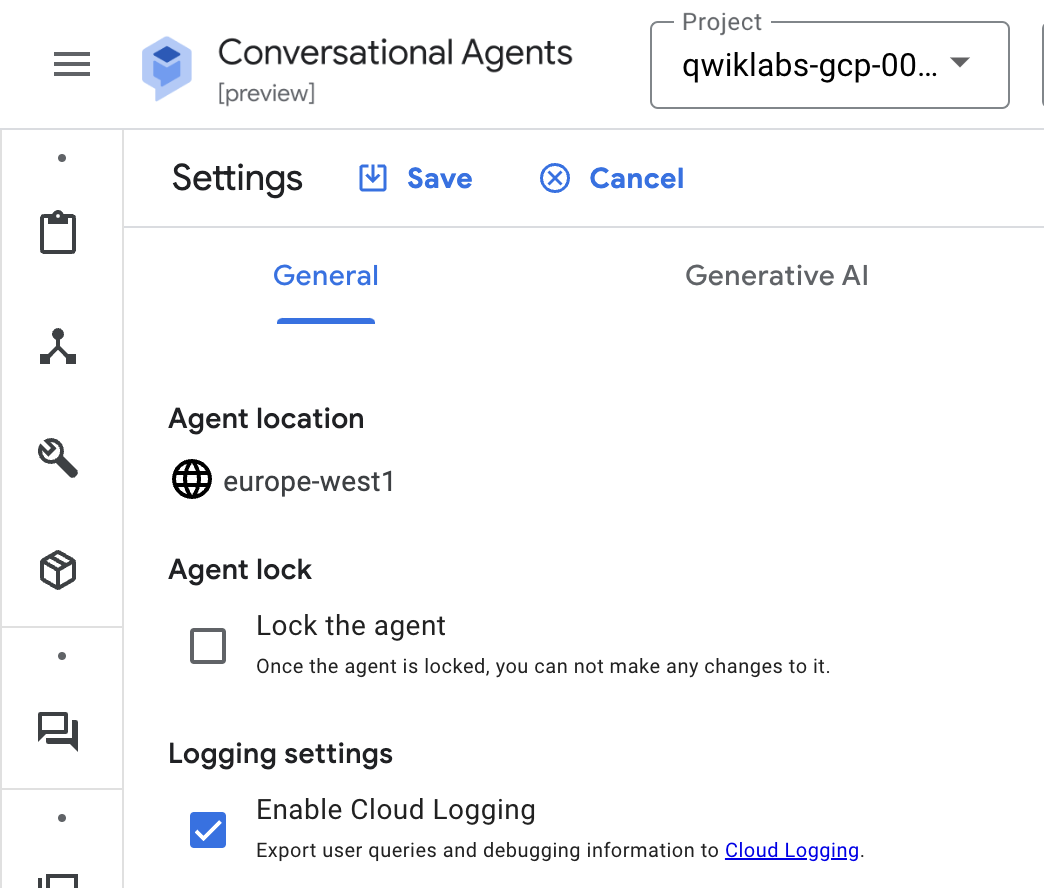Click the Agent location heading
This screenshot has width=1044, height=888.
pyautogui.click(x=266, y=419)
